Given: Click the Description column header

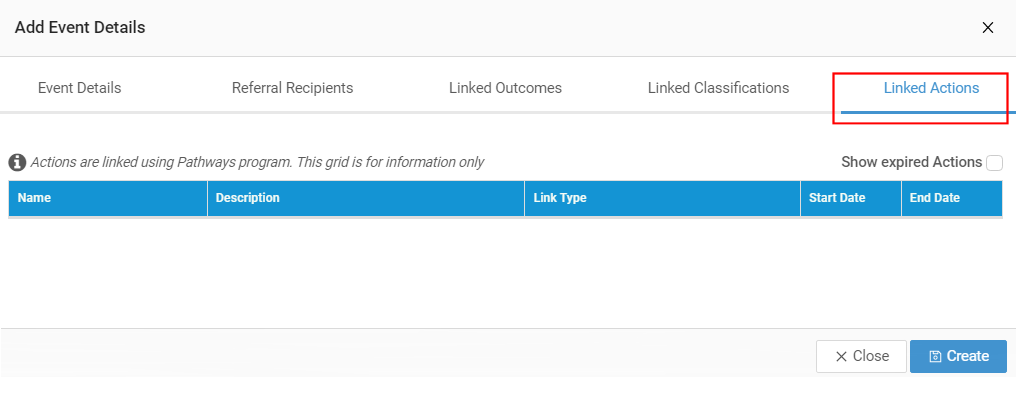Looking at the screenshot, I should 366,198.
